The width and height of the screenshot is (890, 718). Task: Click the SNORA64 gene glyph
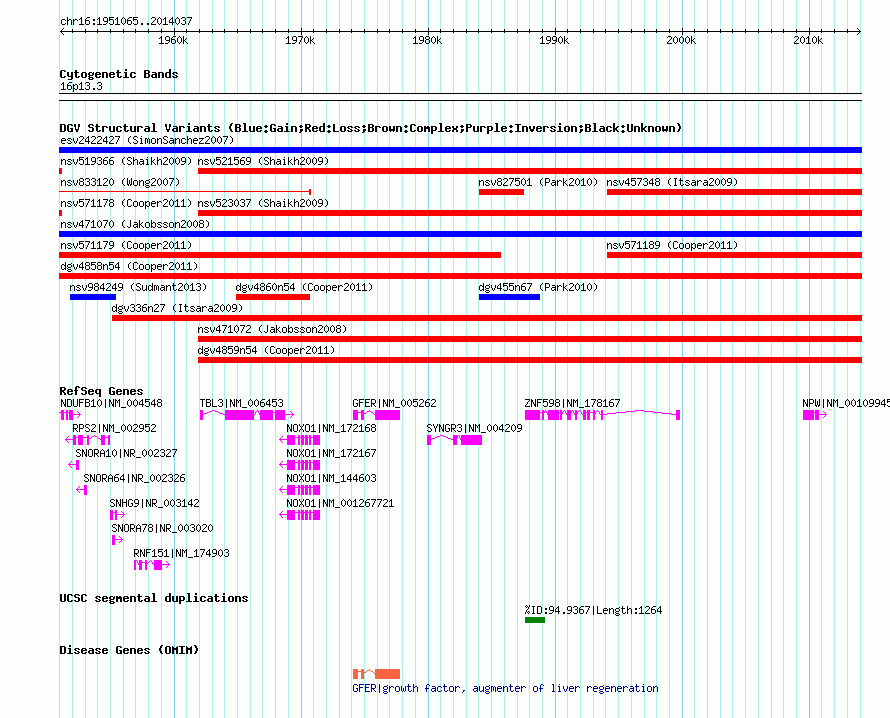click(82, 490)
